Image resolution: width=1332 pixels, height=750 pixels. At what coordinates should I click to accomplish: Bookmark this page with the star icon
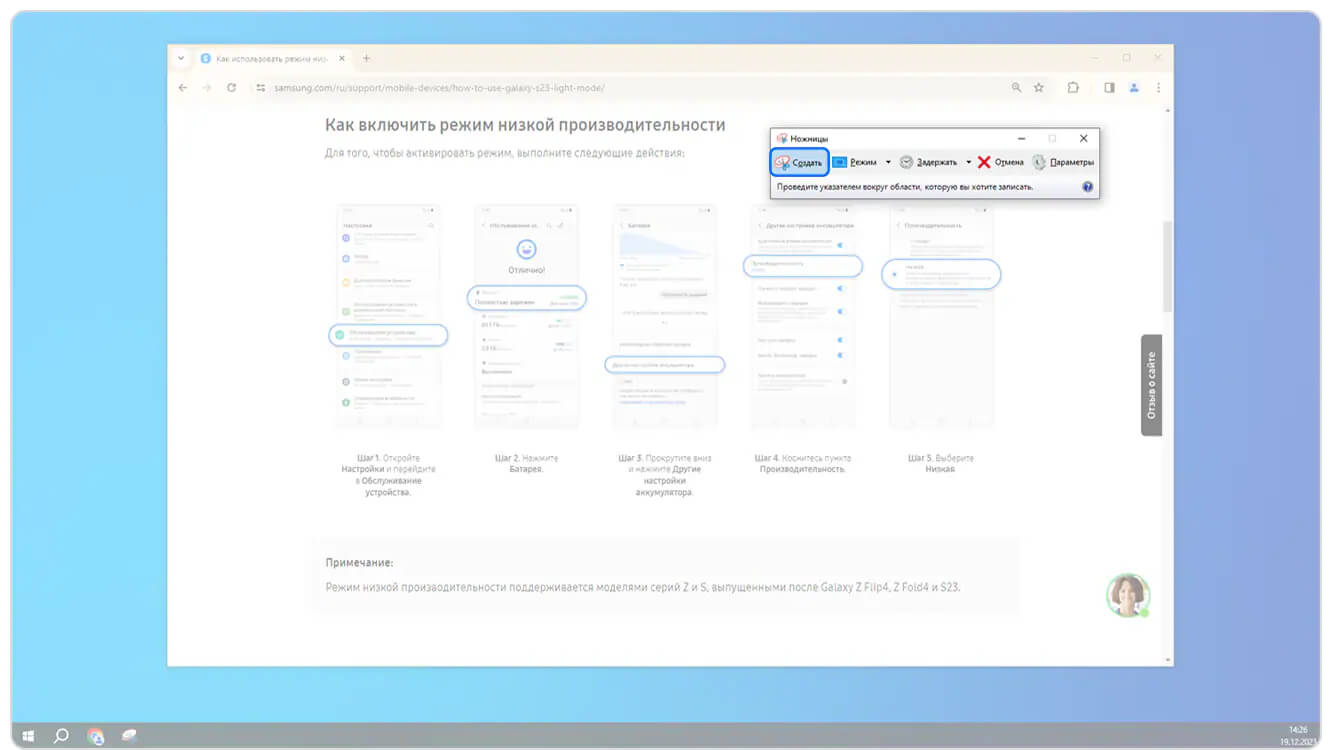pyautogui.click(x=1039, y=88)
